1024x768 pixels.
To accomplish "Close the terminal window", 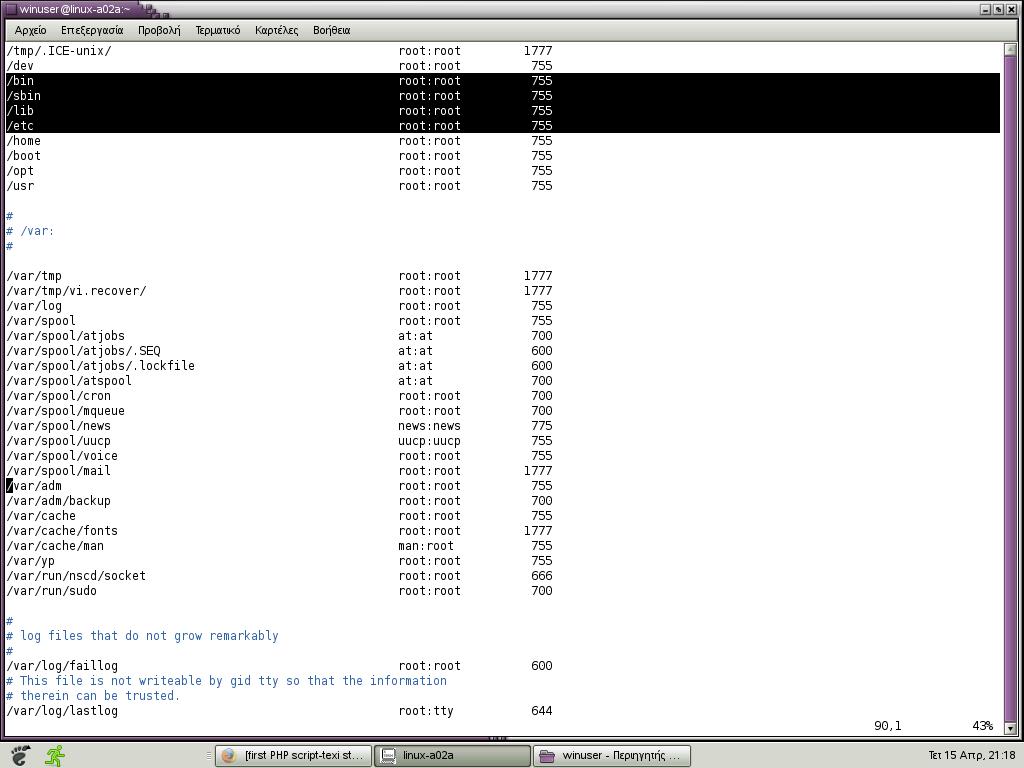I will pos(1011,9).
